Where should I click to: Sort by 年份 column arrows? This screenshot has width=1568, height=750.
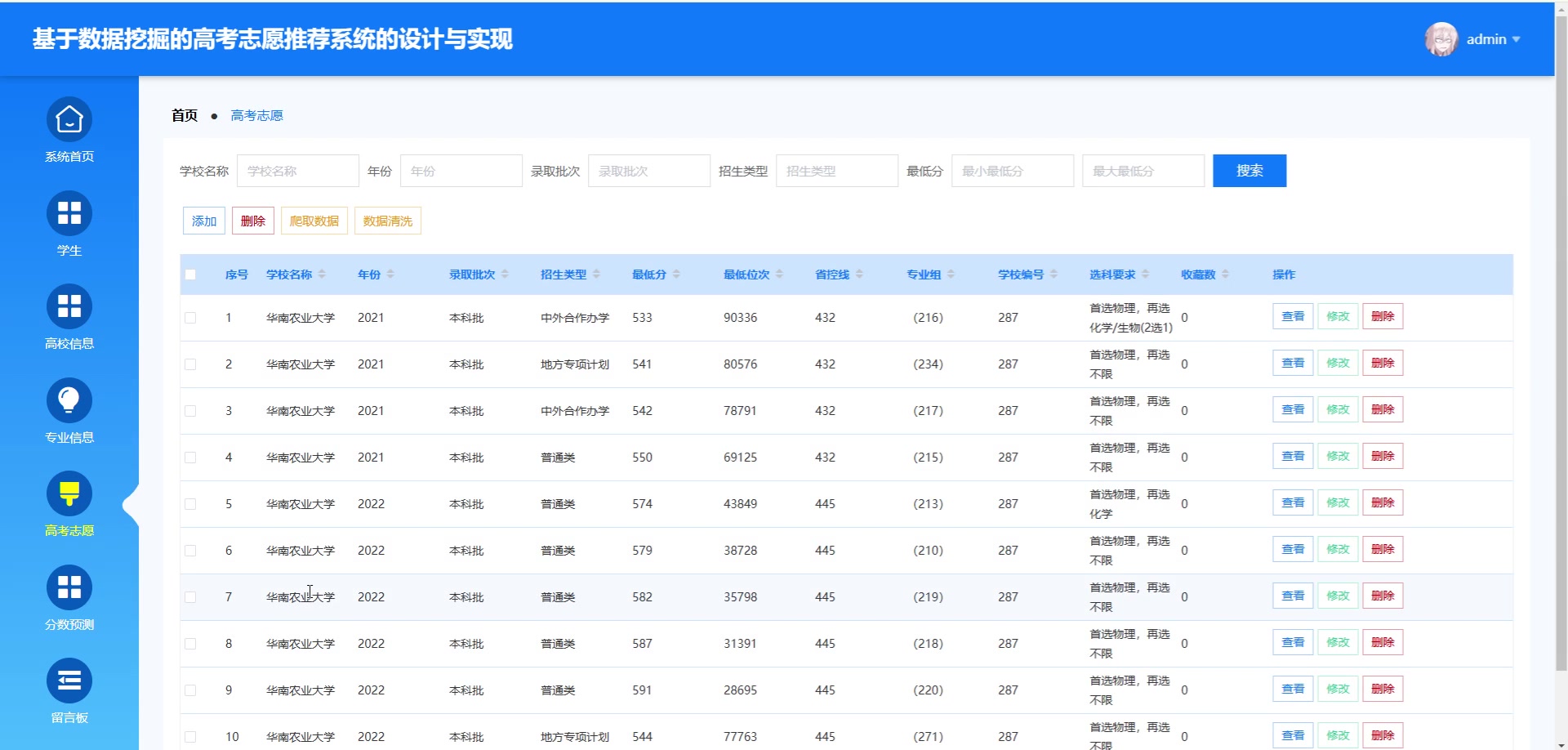(390, 275)
